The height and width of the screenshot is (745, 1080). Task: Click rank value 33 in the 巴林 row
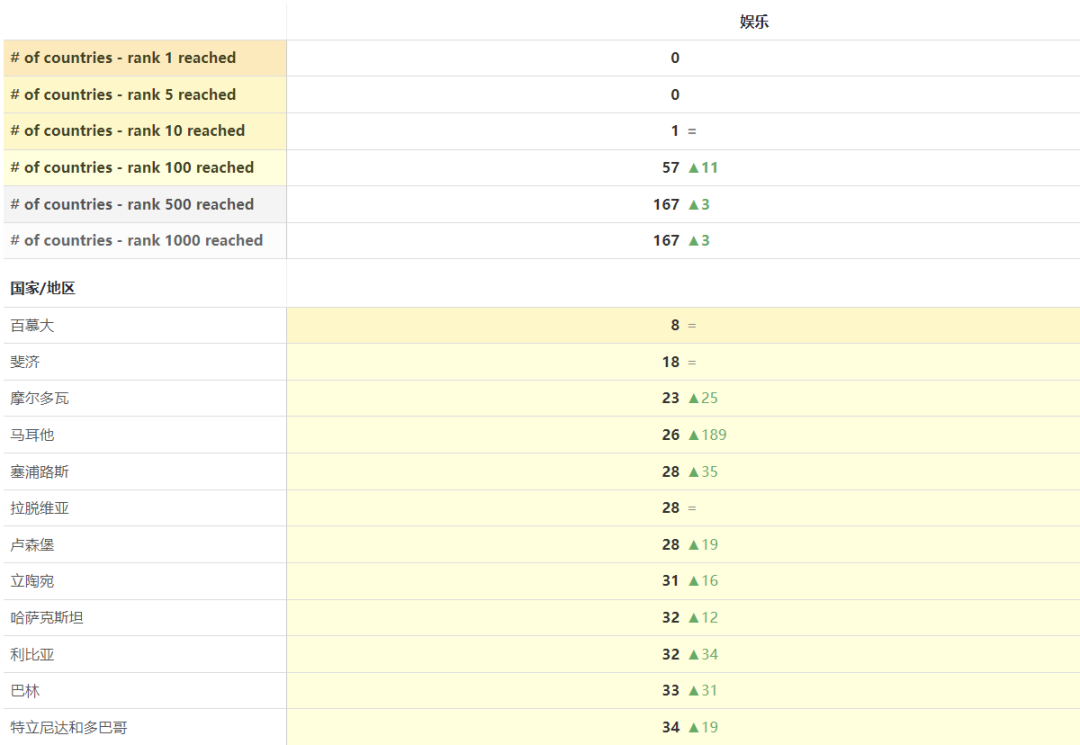click(x=671, y=691)
